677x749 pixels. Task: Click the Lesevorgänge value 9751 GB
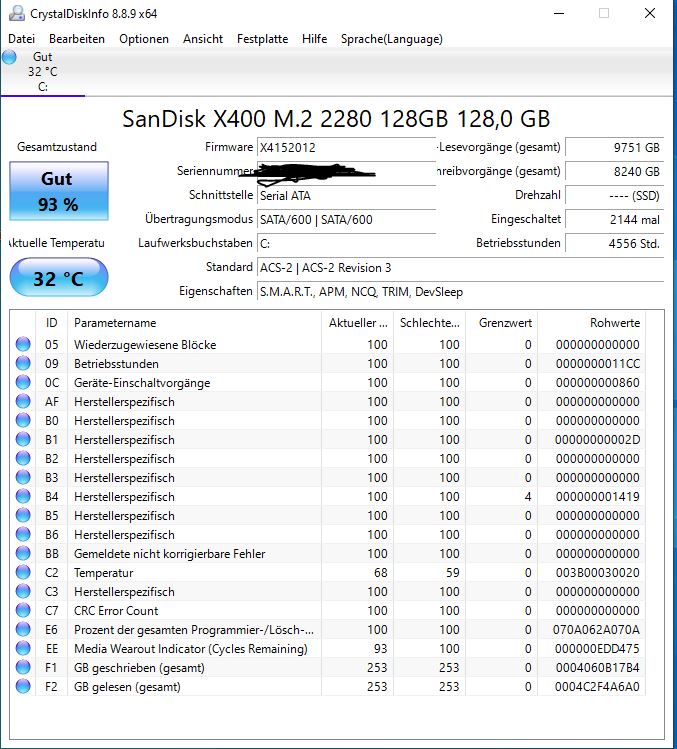point(614,148)
